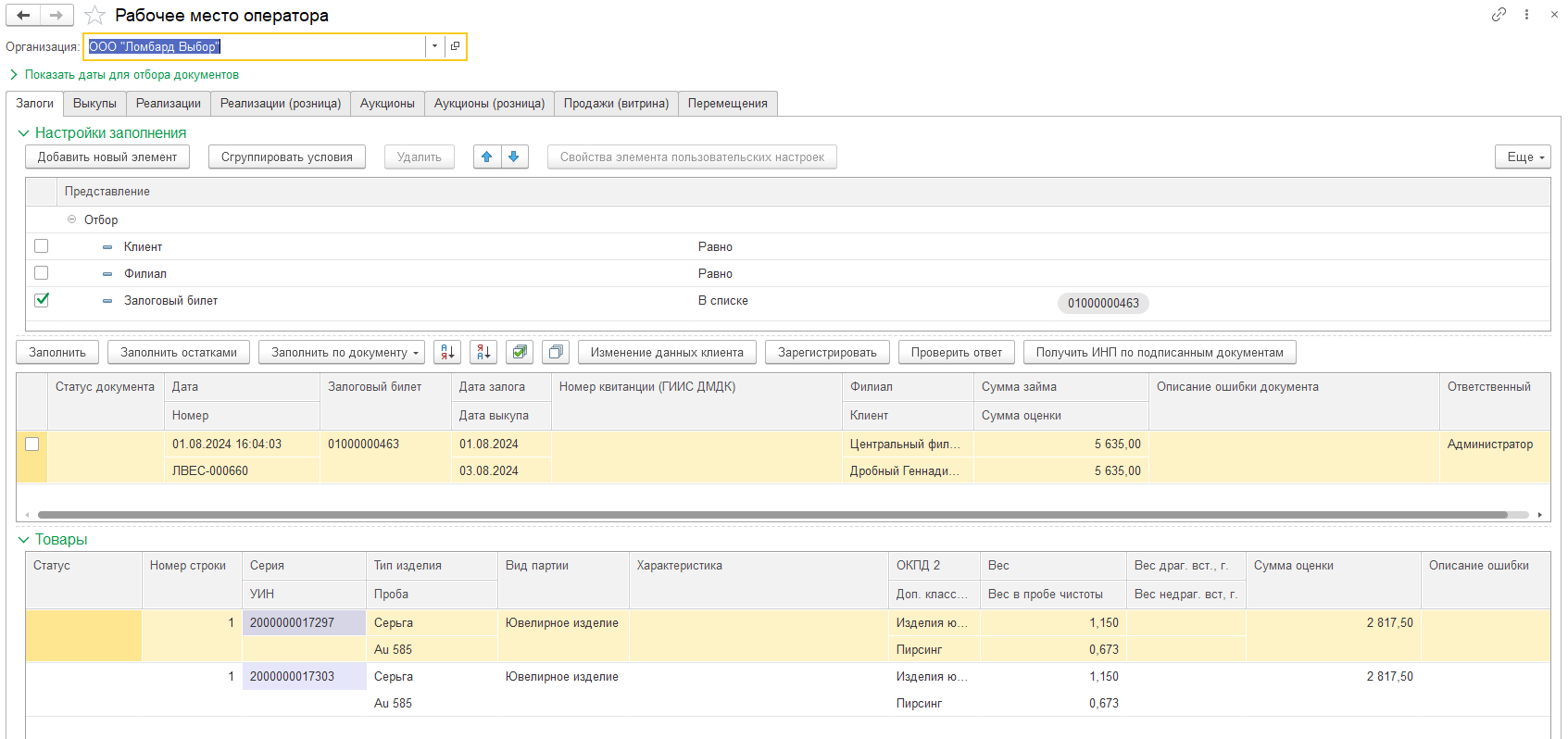The height and width of the screenshot is (739, 1568).
Task: Sort documents ascending icon
Action: coord(447,352)
